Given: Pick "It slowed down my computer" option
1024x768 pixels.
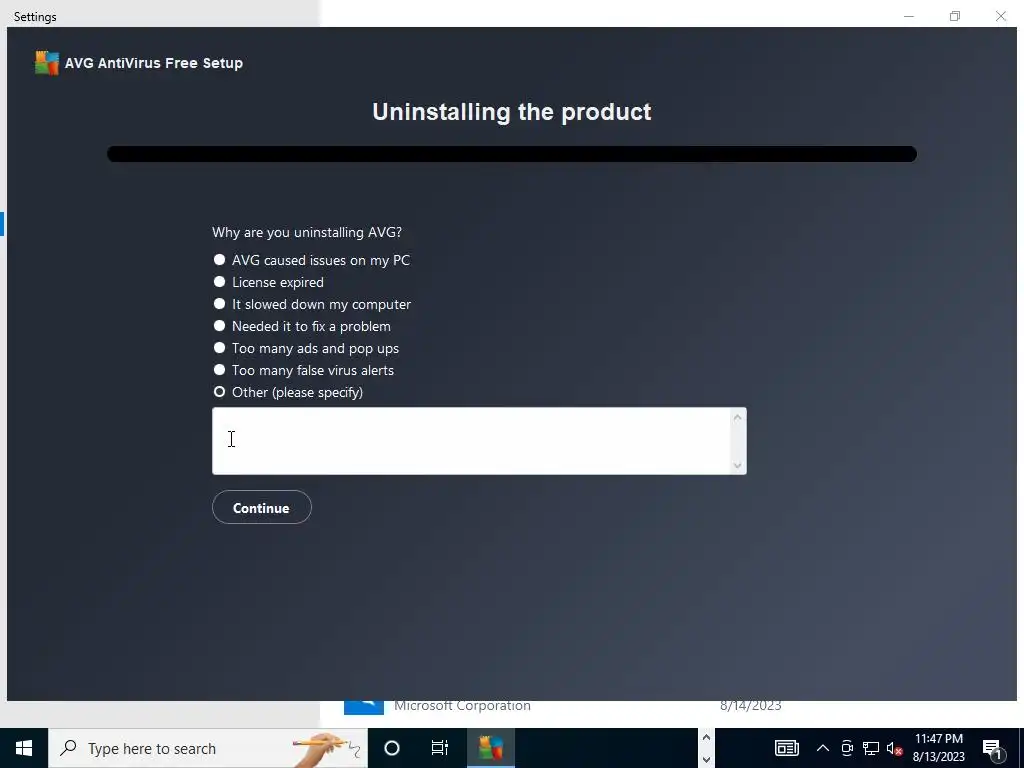Looking at the screenshot, I should (219, 304).
